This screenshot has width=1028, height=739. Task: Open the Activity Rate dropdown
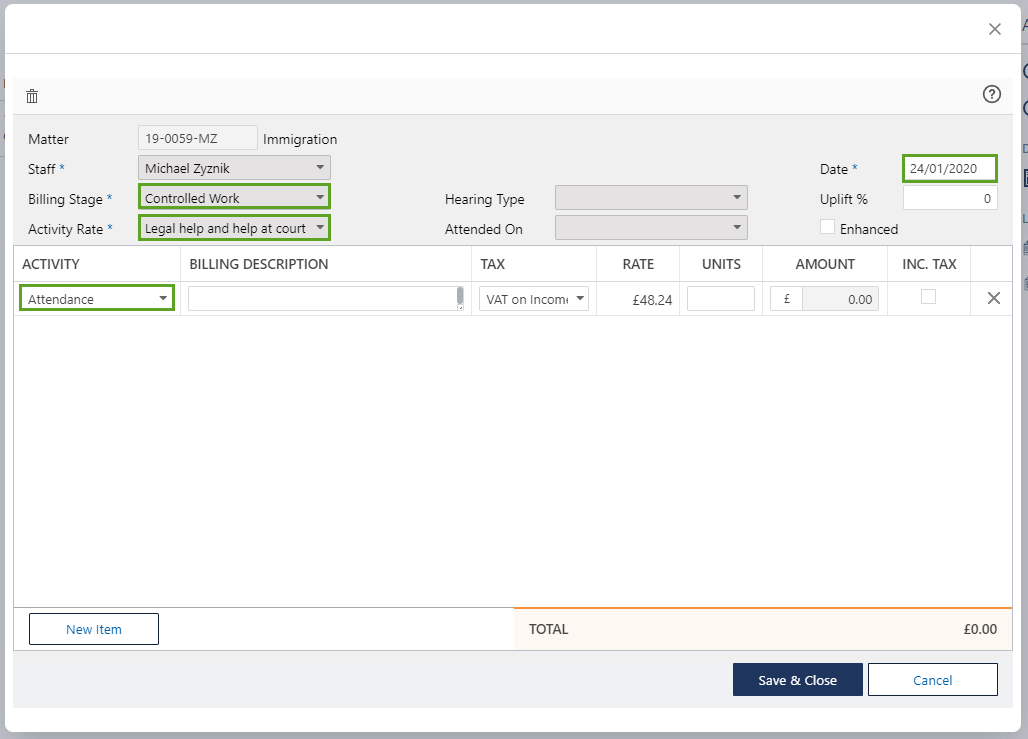point(234,228)
